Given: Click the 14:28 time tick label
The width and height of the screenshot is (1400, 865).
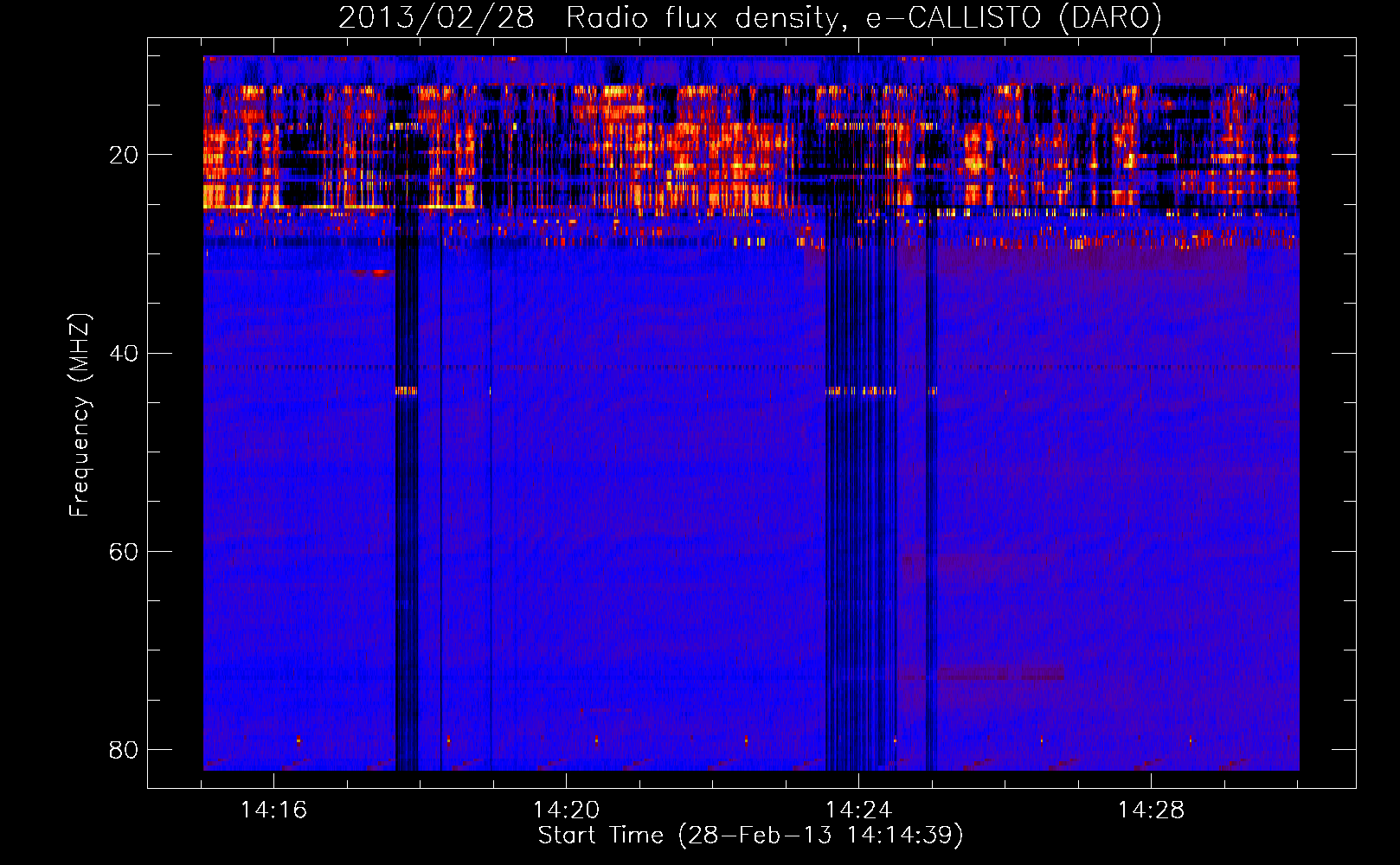Looking at the screenshot, I should pos(1151,810).
